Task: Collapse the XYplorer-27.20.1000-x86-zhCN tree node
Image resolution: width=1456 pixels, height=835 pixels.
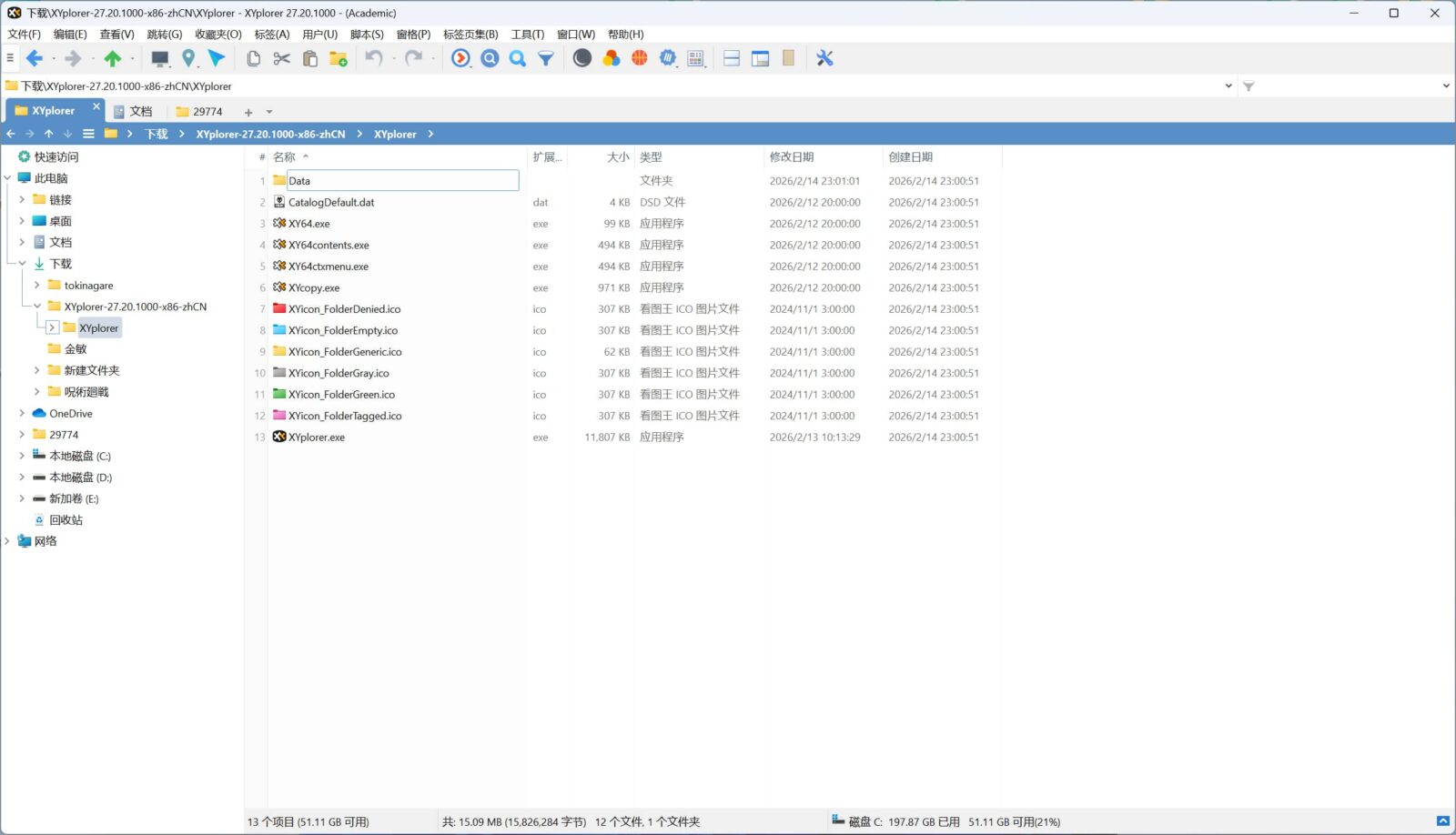Action: coord(37,307)
